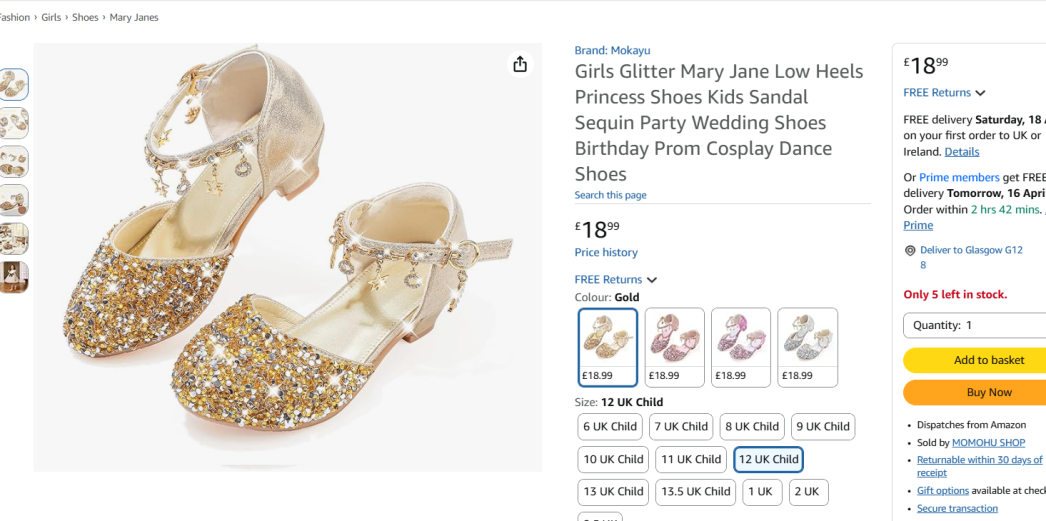Viewport: 1046px width, 521px height.
Task: Select size 9 UK Child
Action: pos(822,427)
